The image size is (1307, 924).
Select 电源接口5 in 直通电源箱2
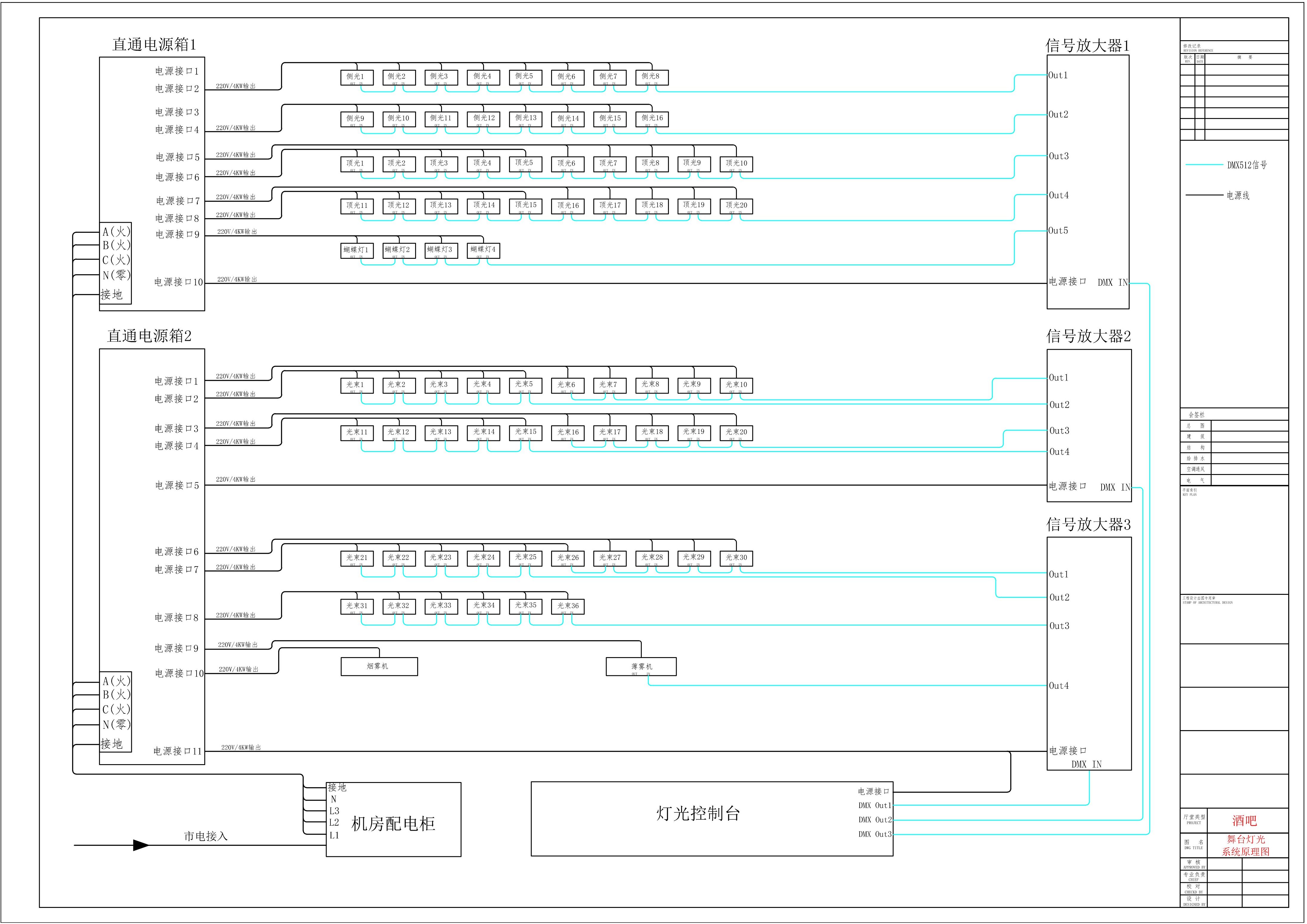[177, 486]
